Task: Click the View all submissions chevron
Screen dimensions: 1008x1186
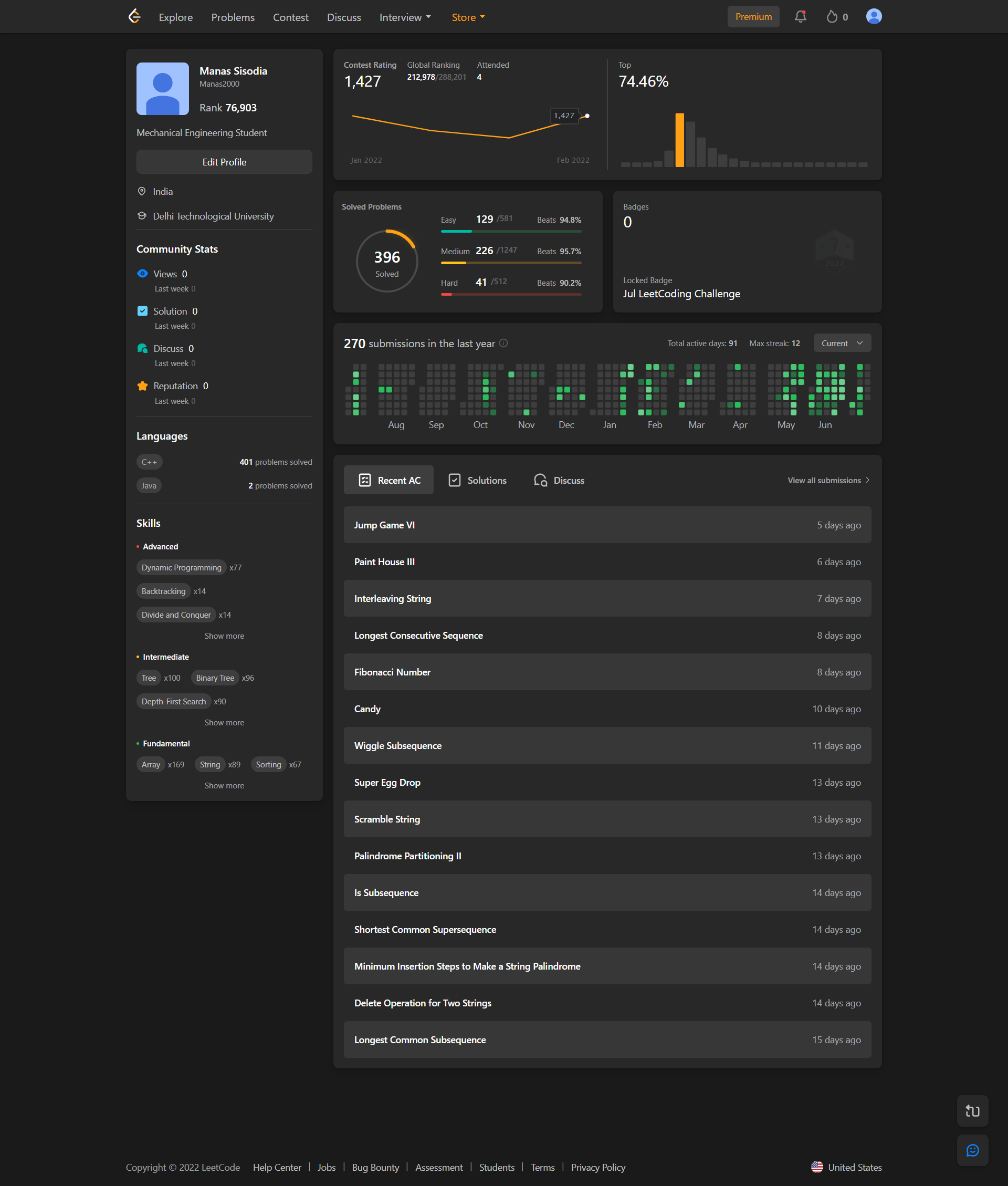Action: 867,480
